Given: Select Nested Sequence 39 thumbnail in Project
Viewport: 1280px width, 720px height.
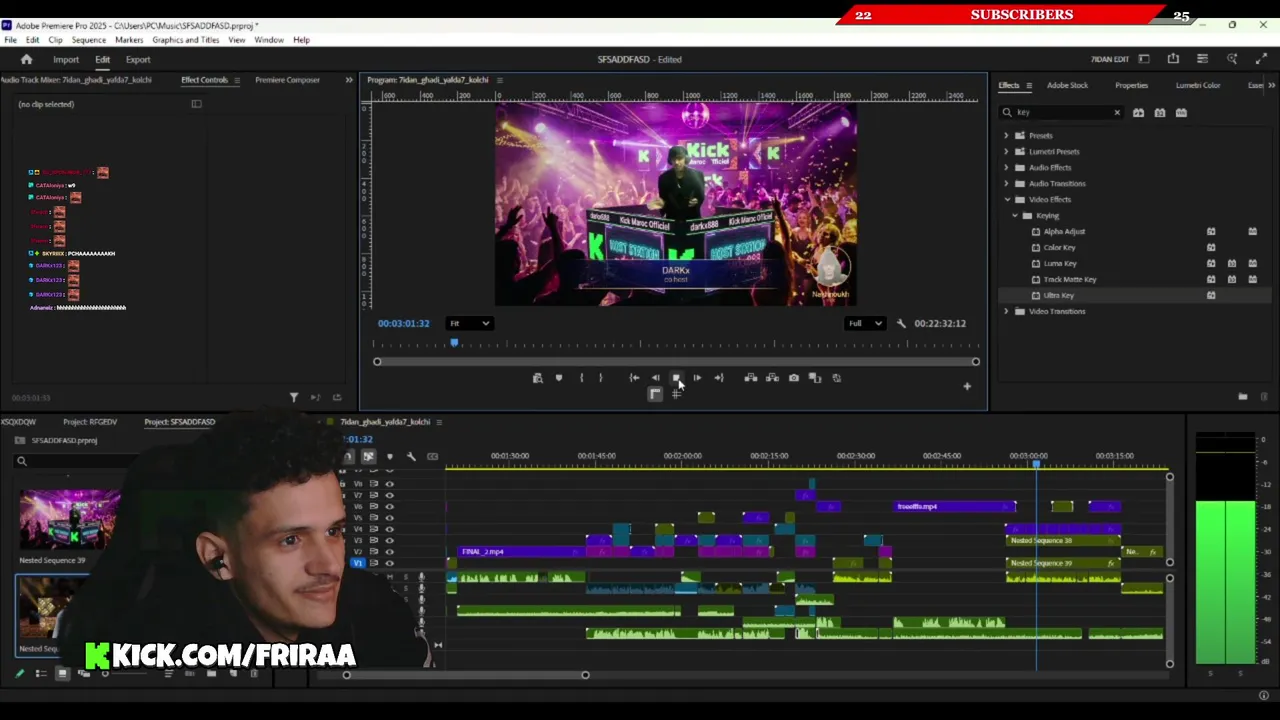Looking at the screenshot, I should [69, 520].
